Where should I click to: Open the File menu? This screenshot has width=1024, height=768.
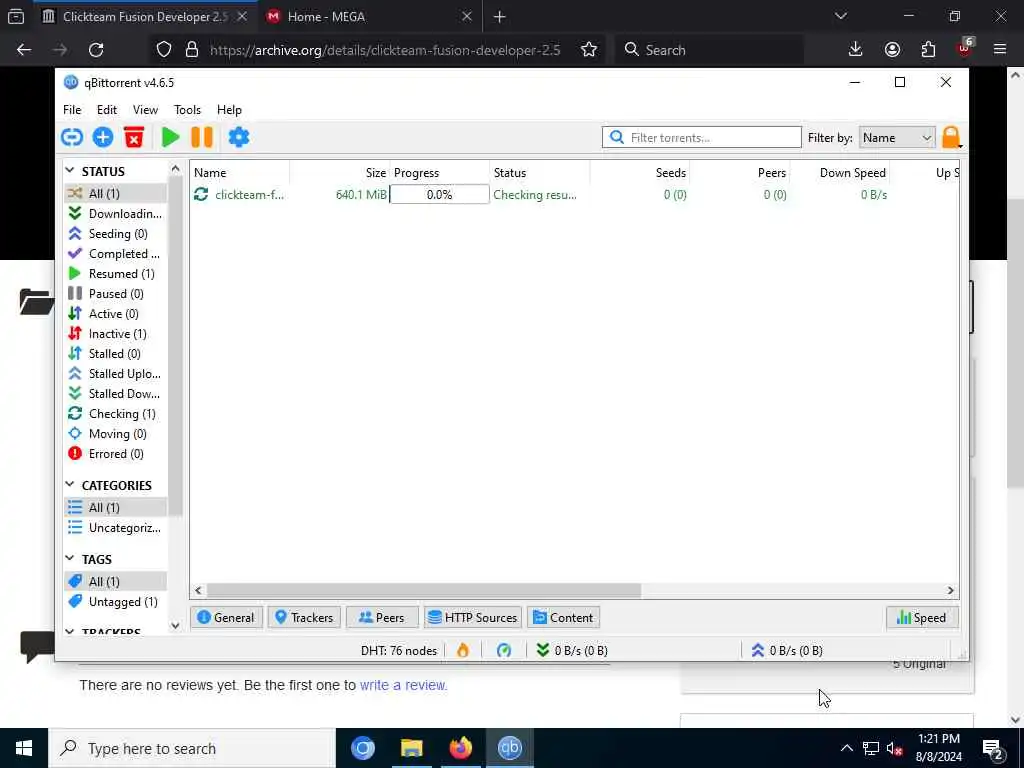(x=72, y=110)
